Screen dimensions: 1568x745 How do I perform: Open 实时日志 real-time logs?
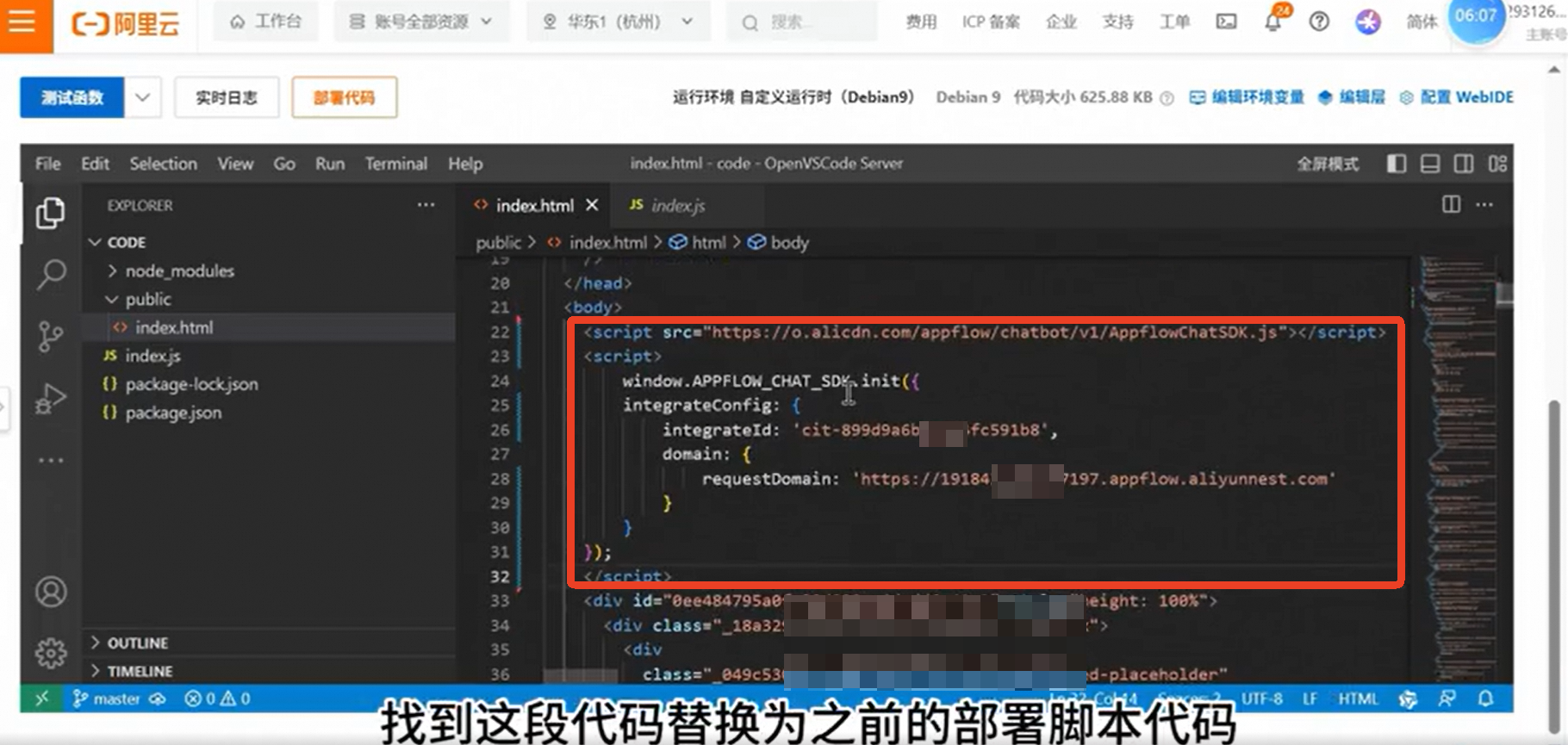[227, 97]
